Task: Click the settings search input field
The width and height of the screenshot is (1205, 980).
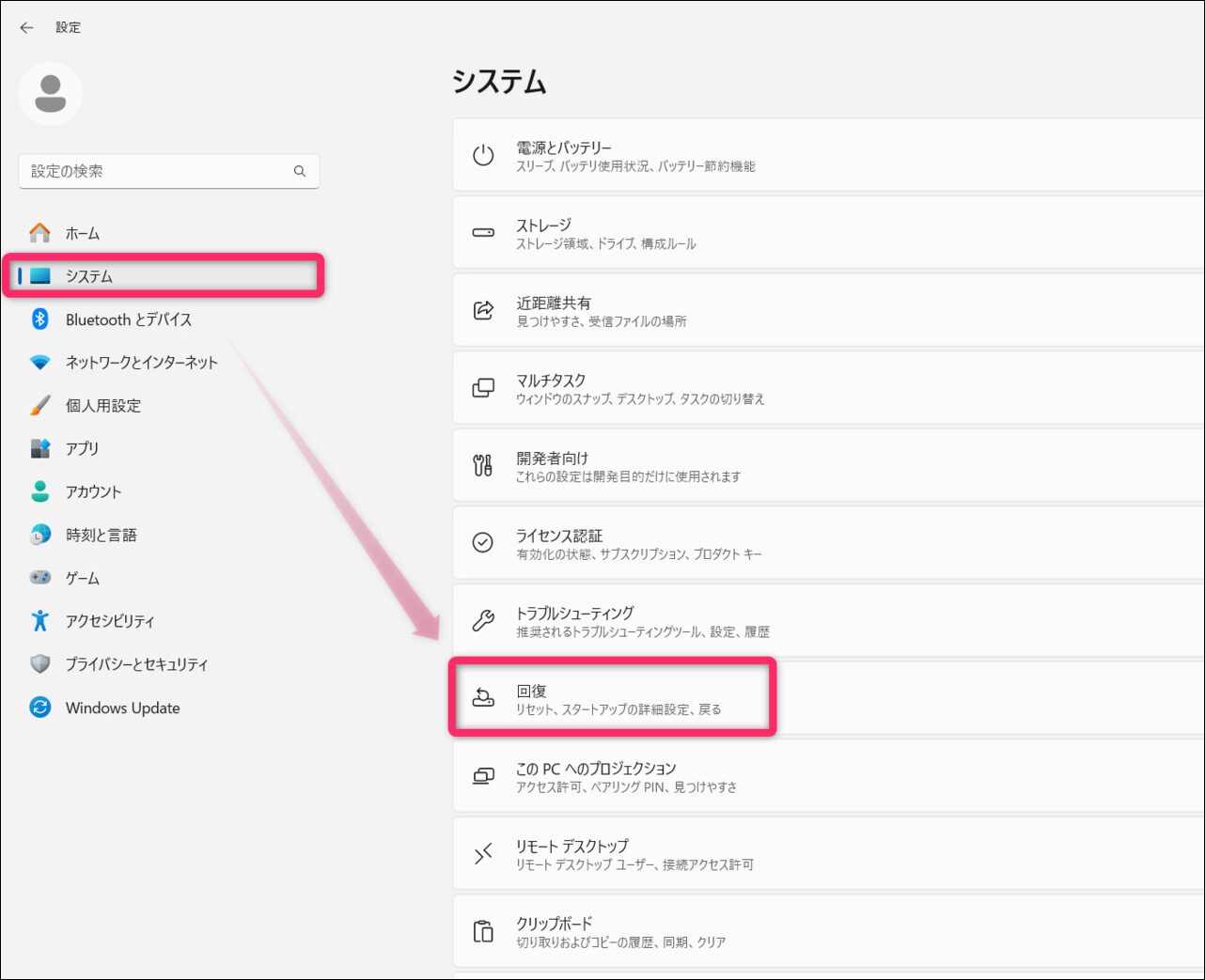Action: 160,171
